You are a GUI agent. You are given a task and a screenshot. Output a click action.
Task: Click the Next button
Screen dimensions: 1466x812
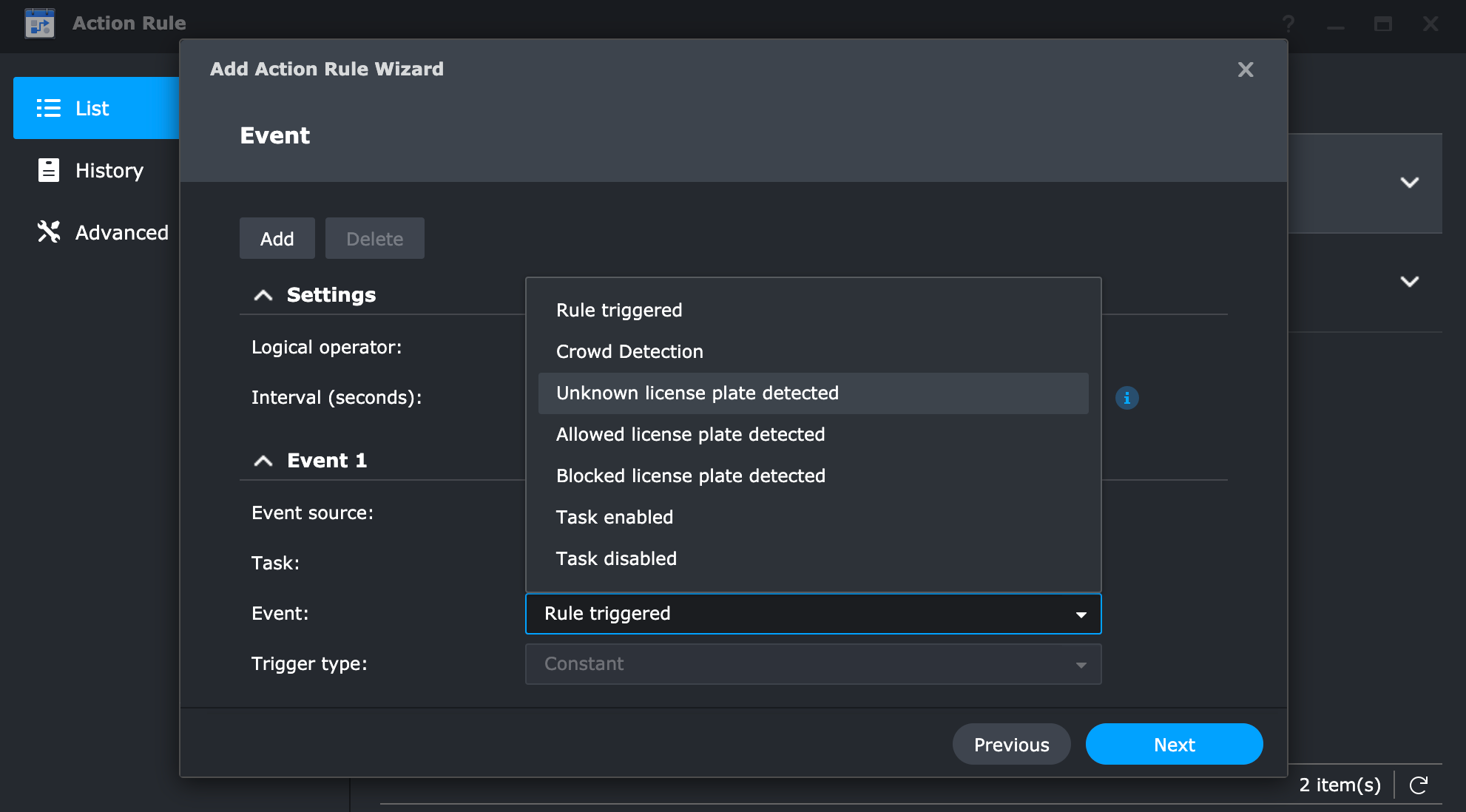[x=1174, y=745]
